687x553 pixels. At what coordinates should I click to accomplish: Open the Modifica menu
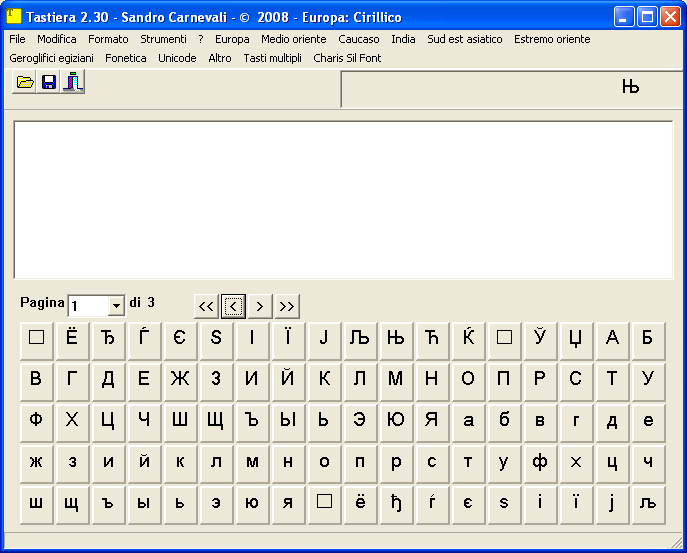click(57, 39)
